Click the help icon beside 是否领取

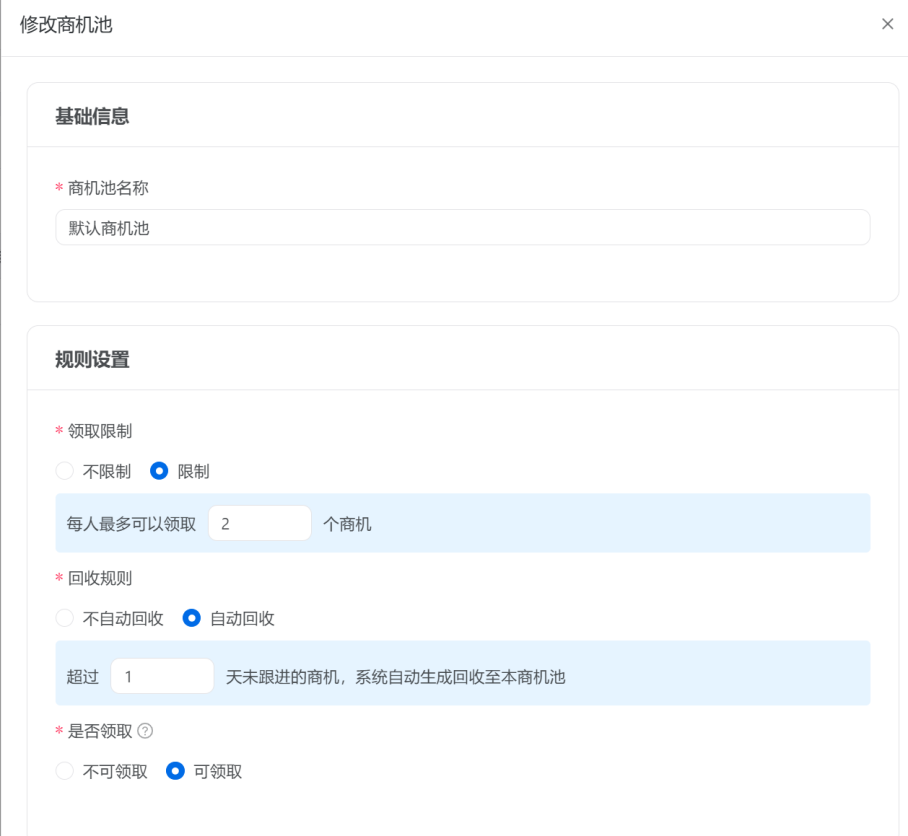(145, 731)
